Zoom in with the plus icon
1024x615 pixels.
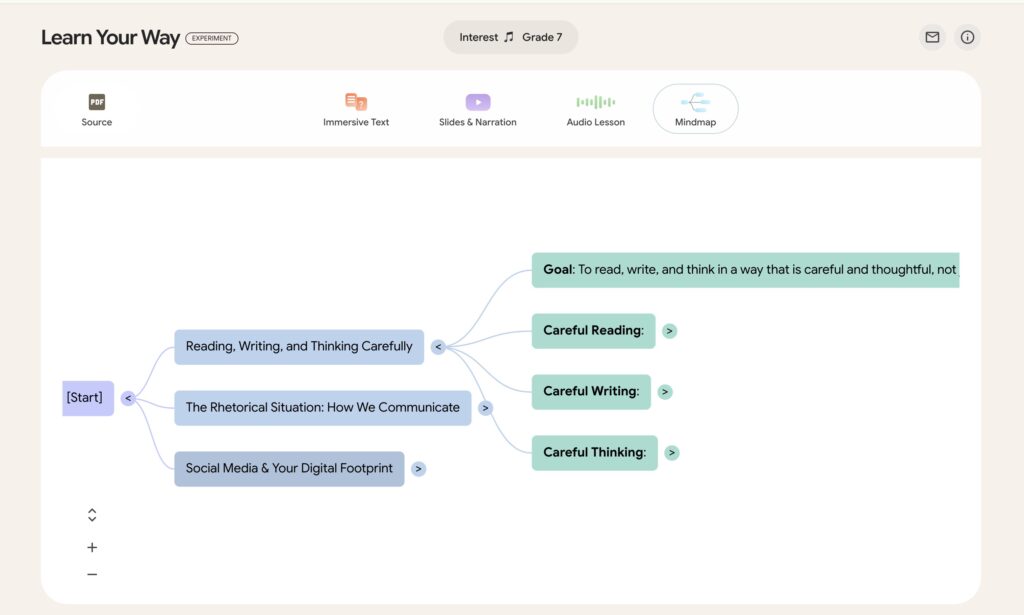pos(92,548)
